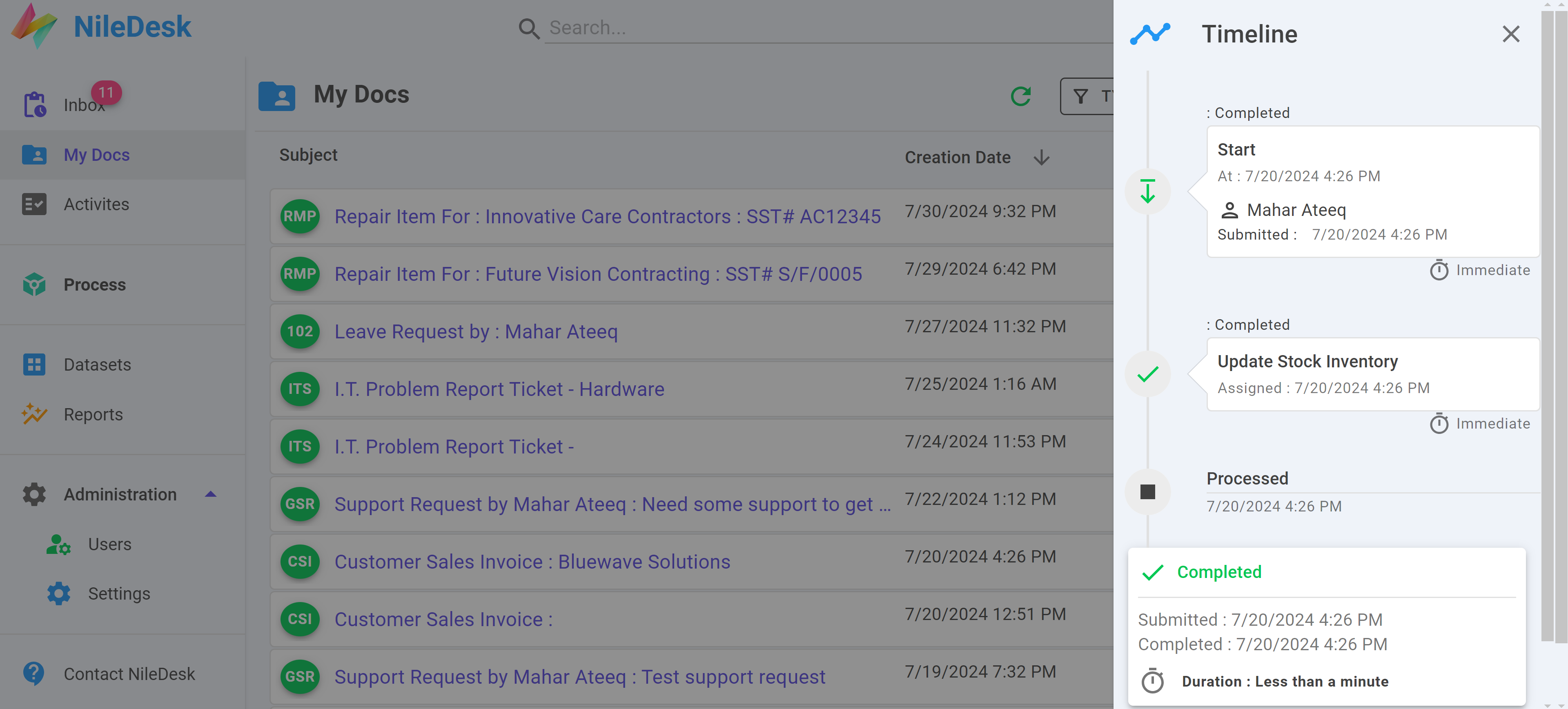
Task: Open Repair Item For Innovative Care Contractors
Action: 608,217
